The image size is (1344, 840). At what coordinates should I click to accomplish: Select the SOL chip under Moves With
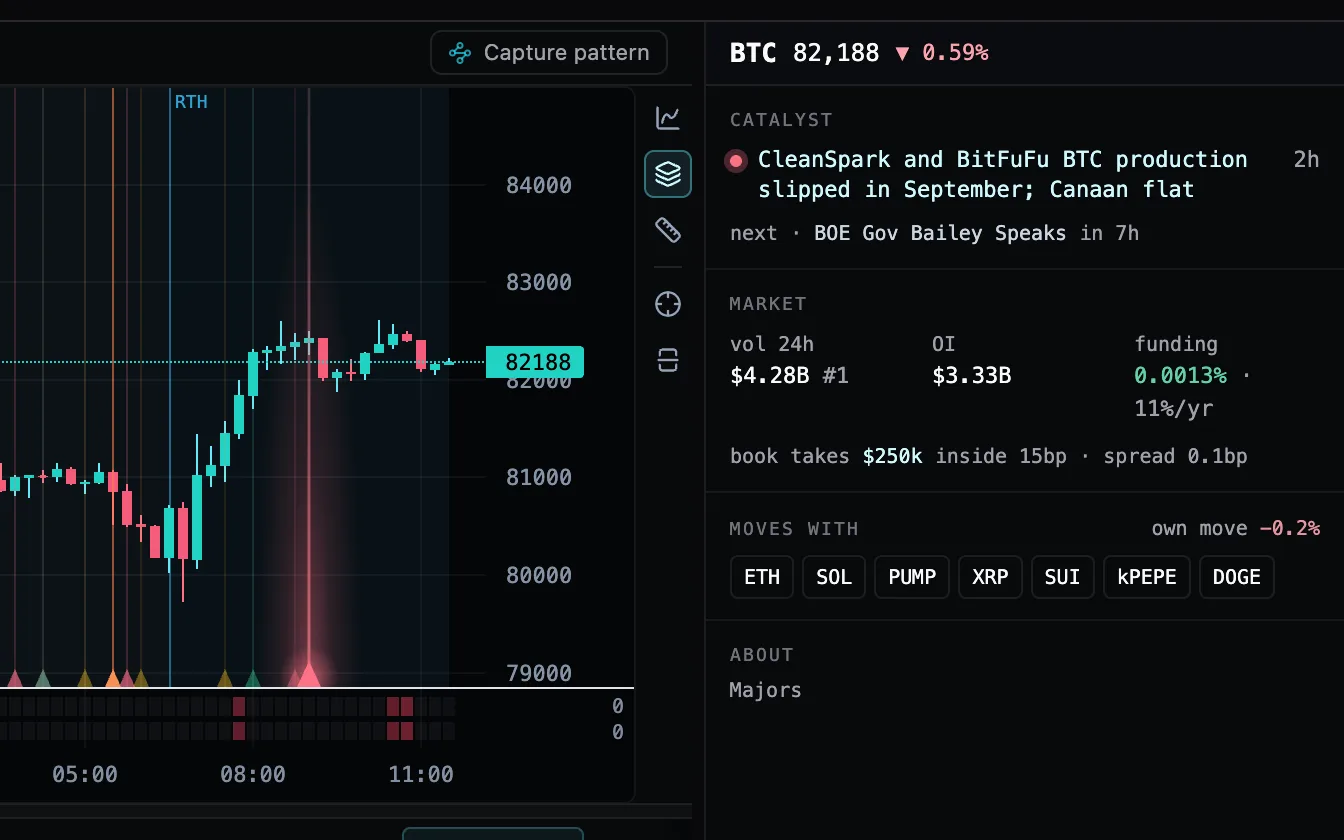tap(834, 577)
